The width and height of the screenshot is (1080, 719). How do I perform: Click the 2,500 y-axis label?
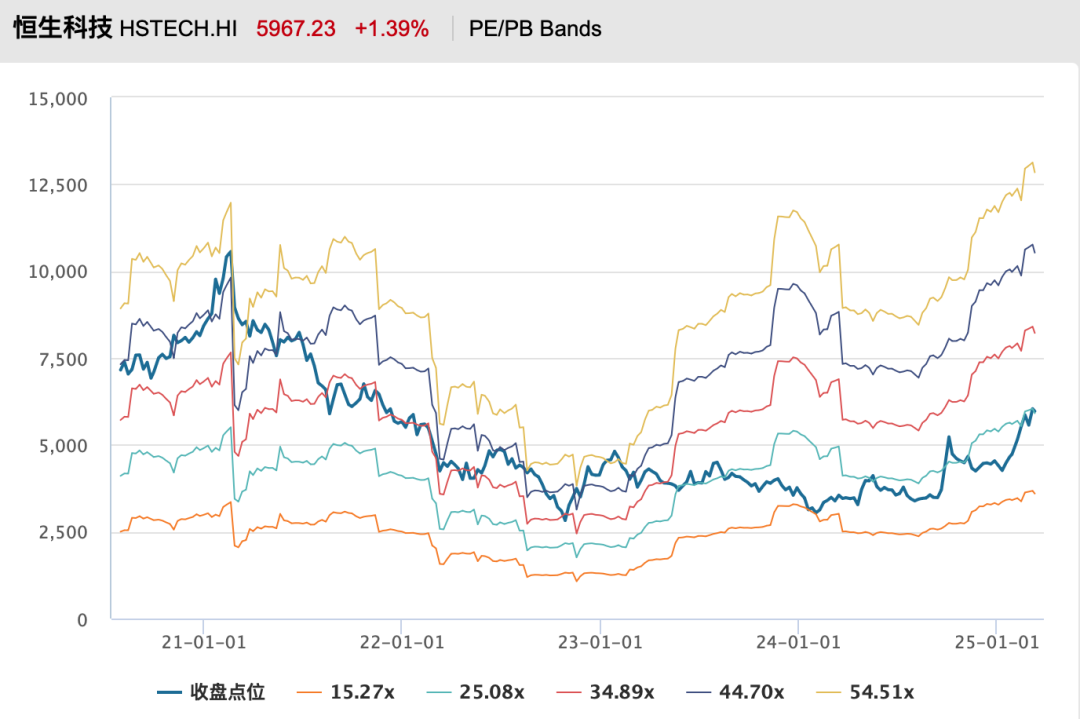64,532
